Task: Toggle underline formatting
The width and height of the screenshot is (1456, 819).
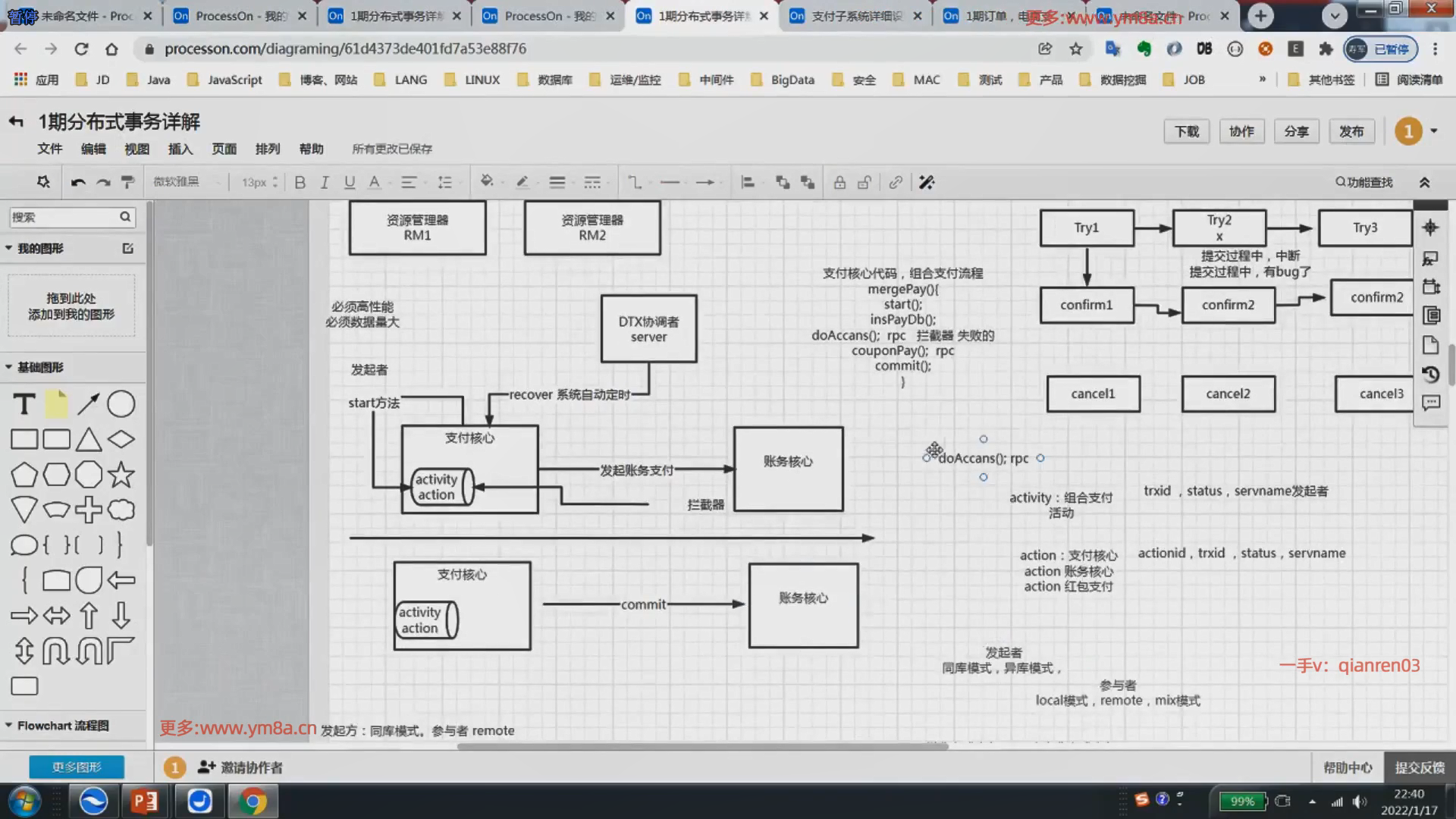Action: click(x=350, y=182)
